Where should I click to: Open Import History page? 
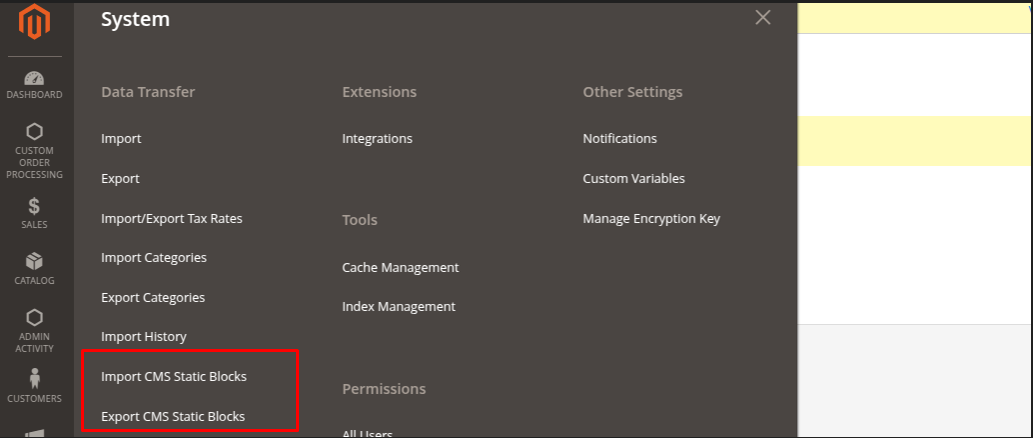(x=143, y=337)
